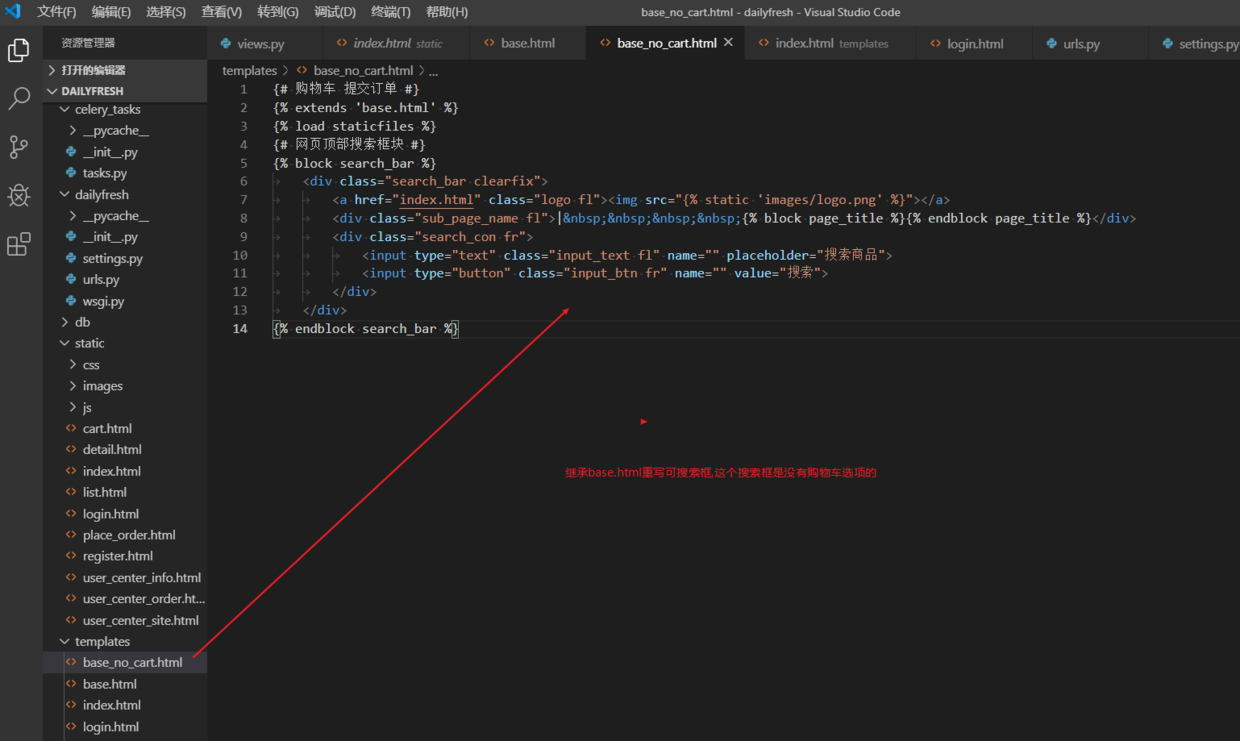Screen dimensions: 1240x741
Task: Open the 编辑(E) menu
Action: [x=111, y=12]
